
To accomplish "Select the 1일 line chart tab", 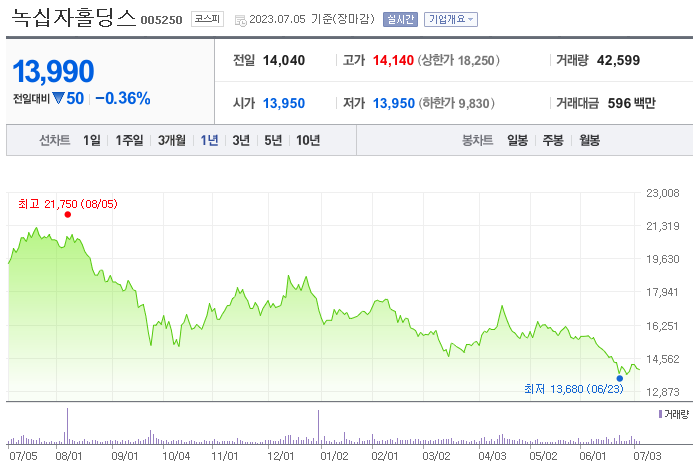I will tap(92, 141).
